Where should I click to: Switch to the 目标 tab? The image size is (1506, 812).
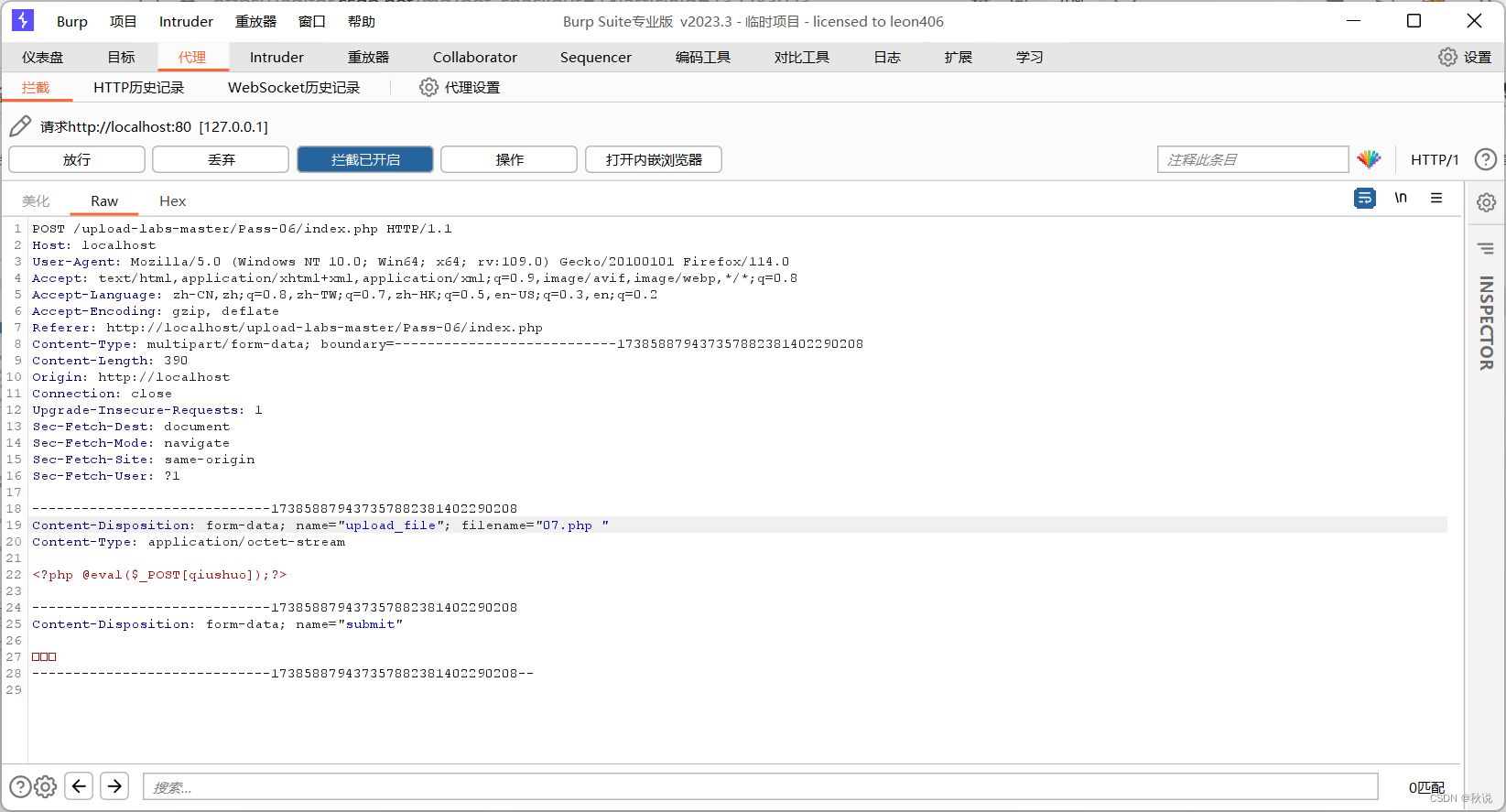click(x=121, y=57)
